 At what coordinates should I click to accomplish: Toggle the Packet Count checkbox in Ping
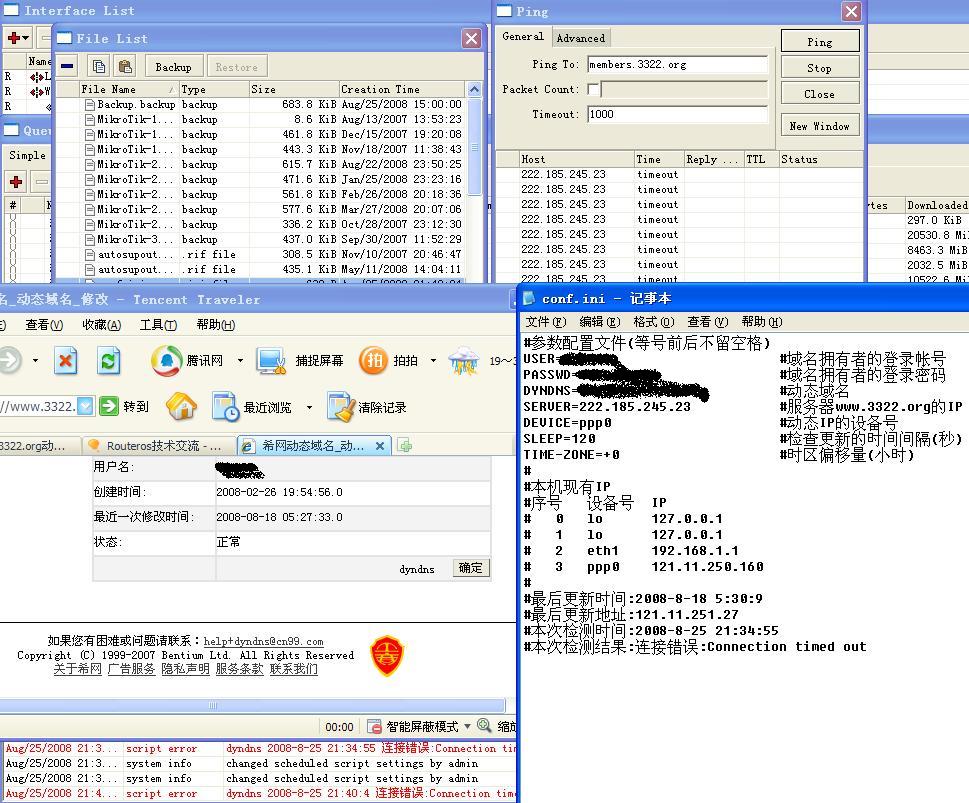(593, 90)
